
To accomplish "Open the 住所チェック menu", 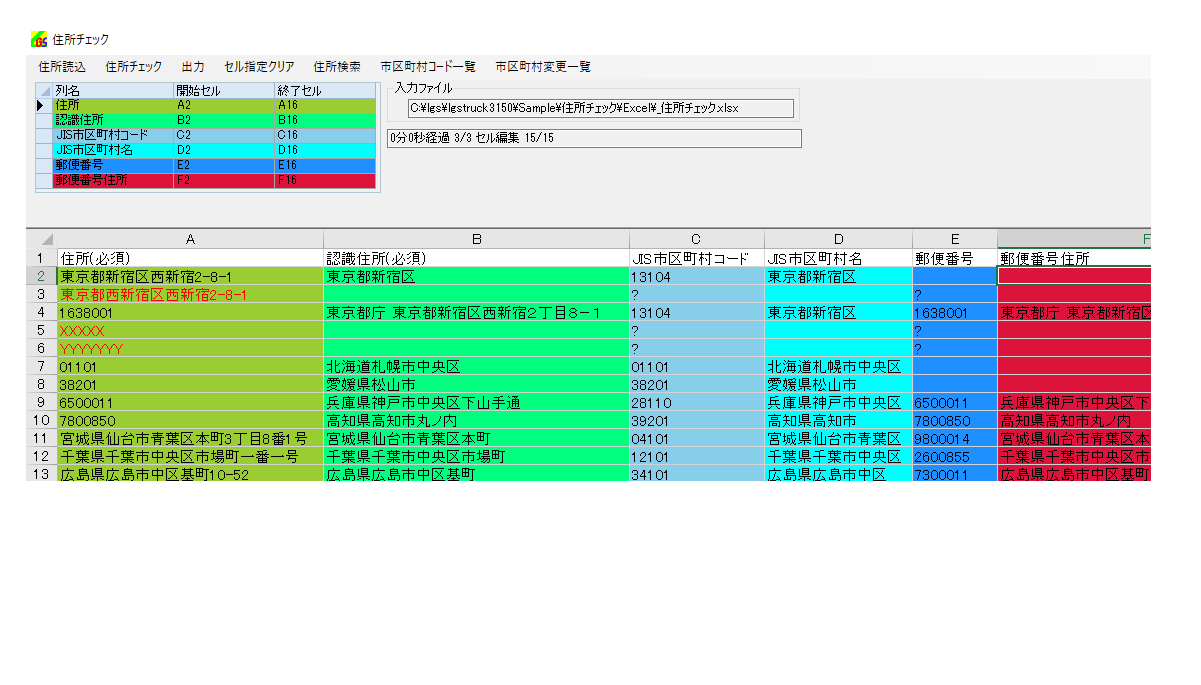I will [x=133, y=67].
